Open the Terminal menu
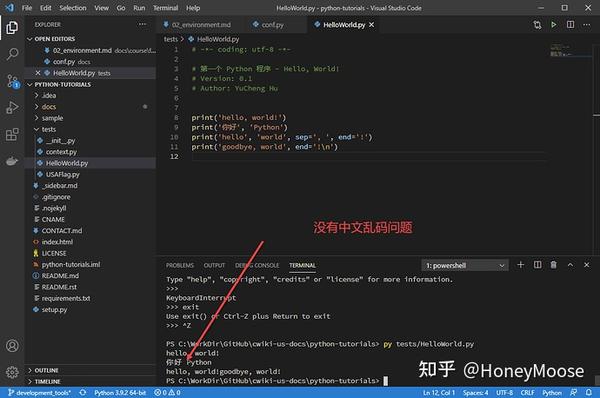Image resolution: width=600 pixels, height=398 pixels. click(x=166, y=8)
